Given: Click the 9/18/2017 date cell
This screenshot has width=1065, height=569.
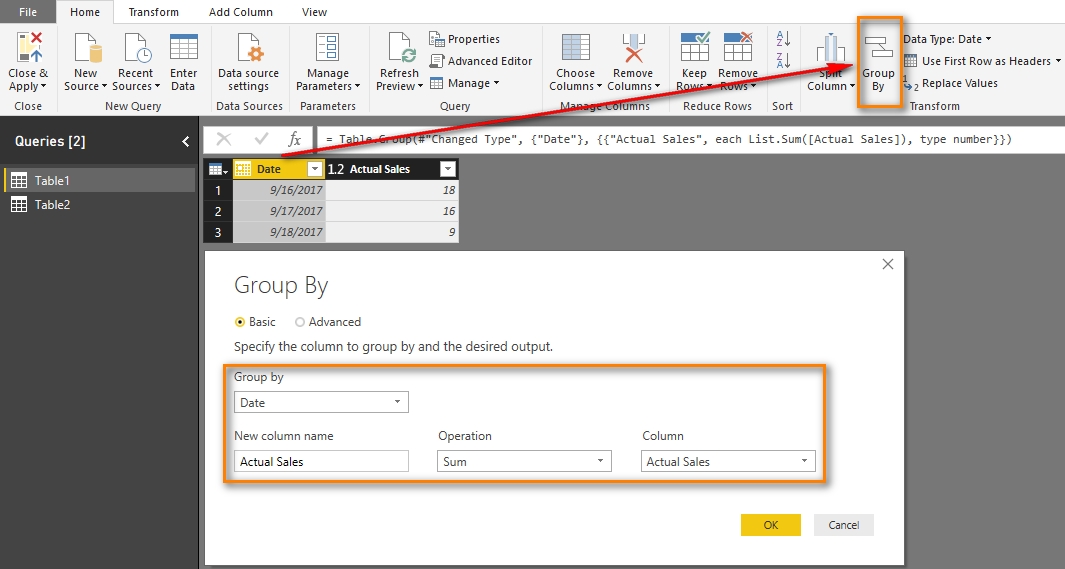Looking at the screenshot, I should pyautogui.click(x=279, y=232).
